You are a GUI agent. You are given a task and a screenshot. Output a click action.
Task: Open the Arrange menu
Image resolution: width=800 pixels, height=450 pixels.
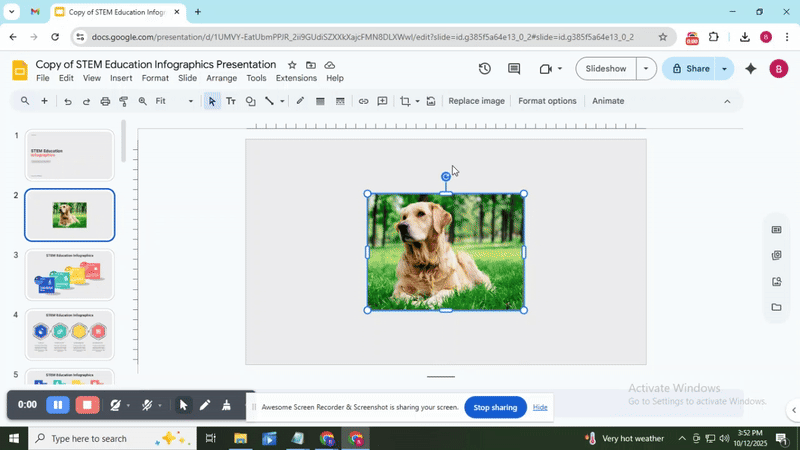coord(221,78)
